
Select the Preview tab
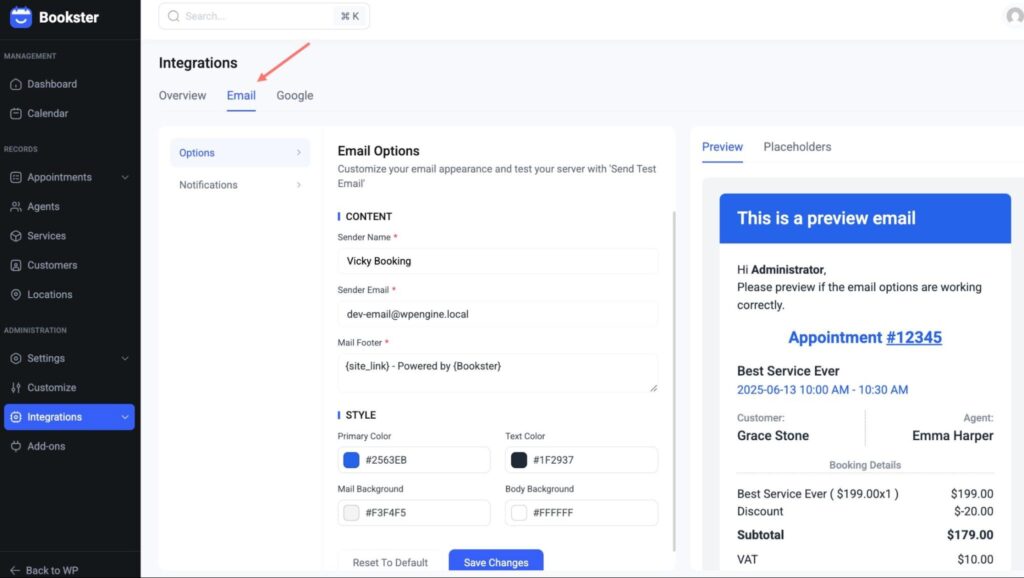pos(722,147)
